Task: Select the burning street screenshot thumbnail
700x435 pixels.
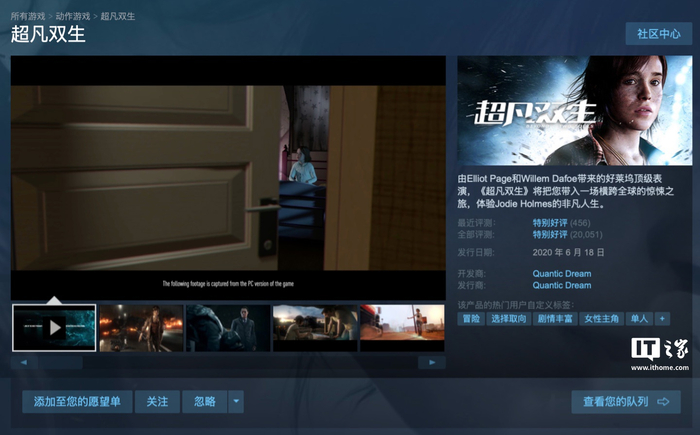Action: click(141, 328)
